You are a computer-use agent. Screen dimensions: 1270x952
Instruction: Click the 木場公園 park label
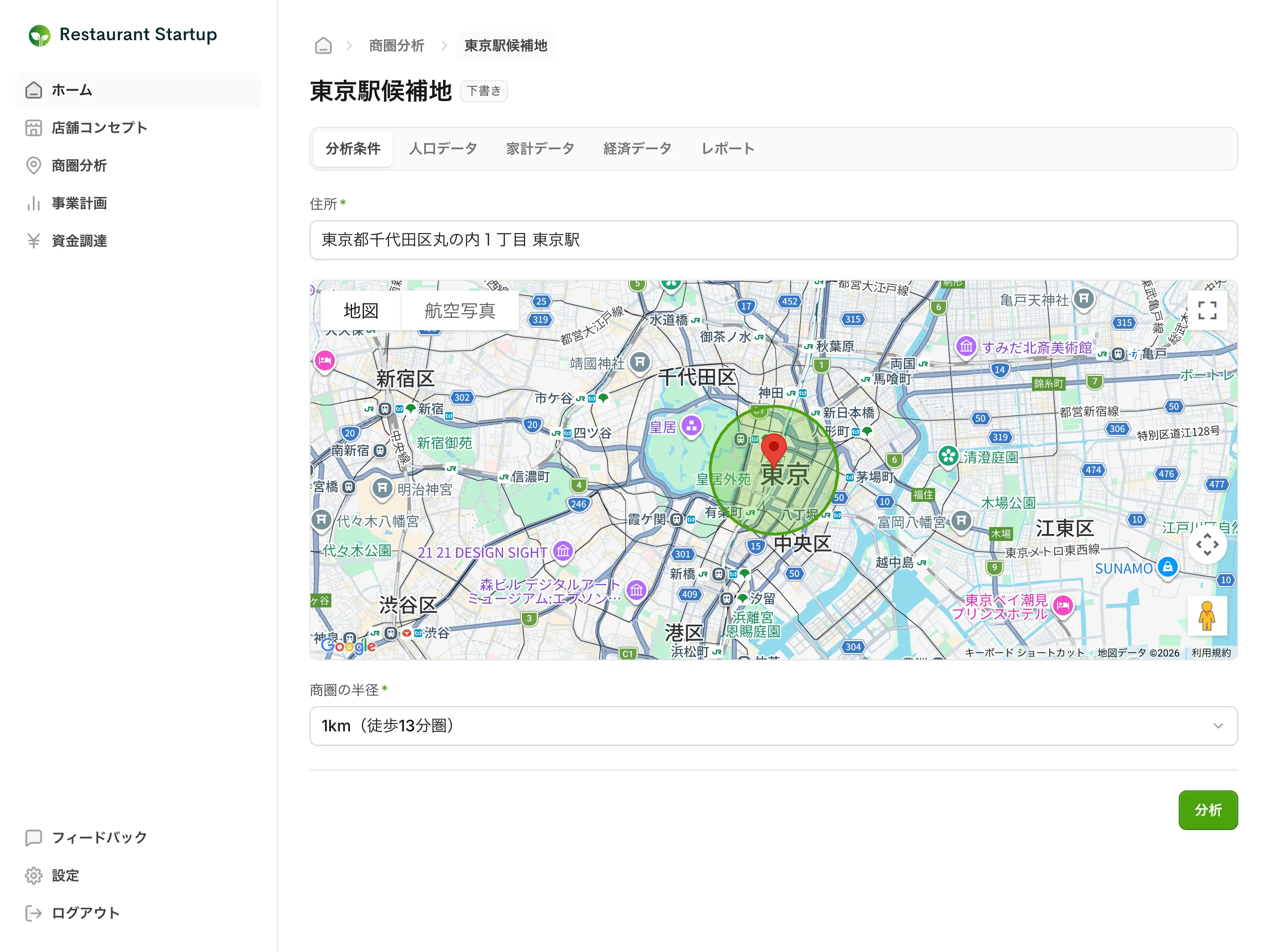(1008, 503)
